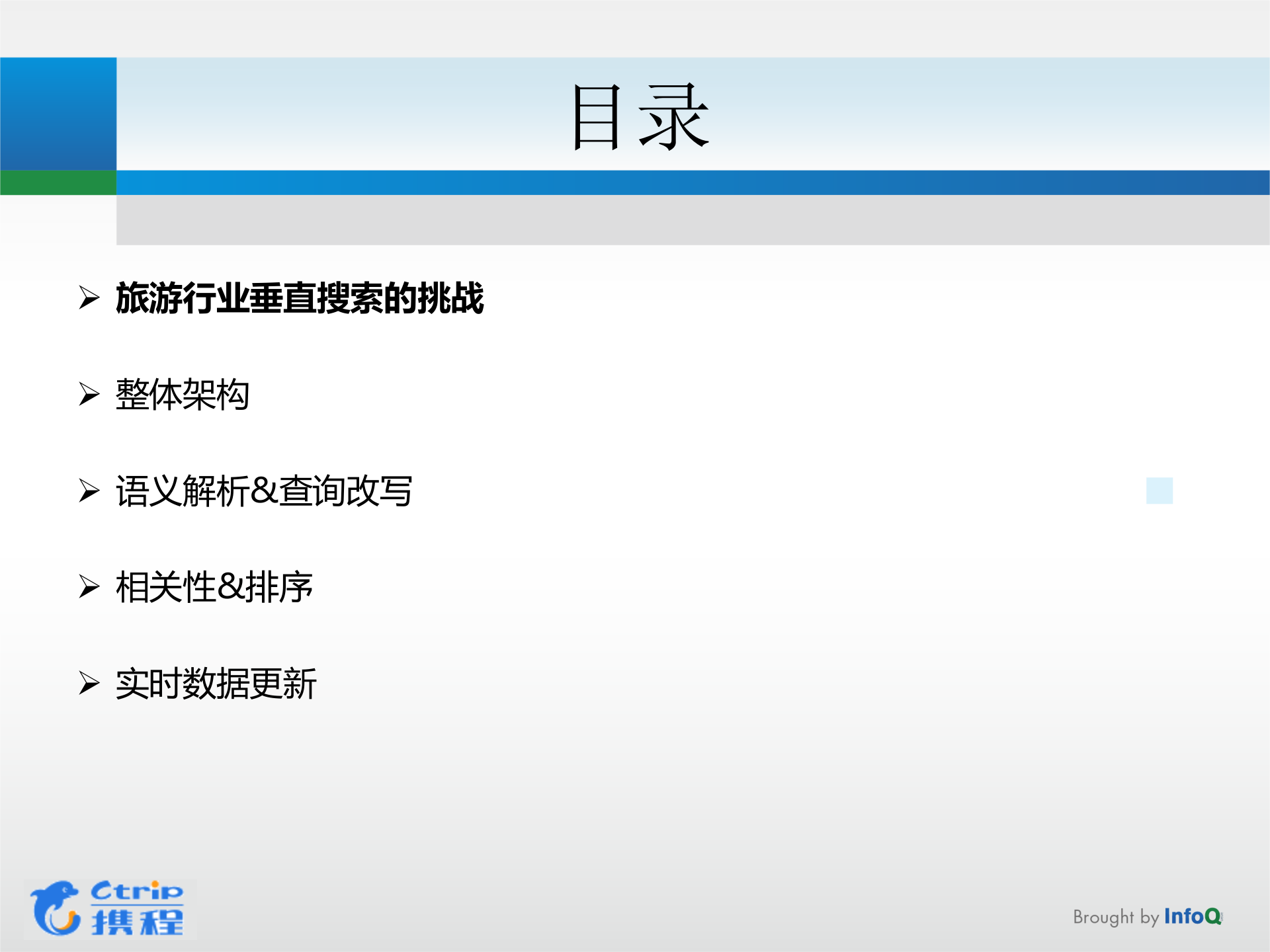1270x952 pixels.
Task: Toggle highlight on the 整体架构 bullet
Action: [x=185, y=393]
